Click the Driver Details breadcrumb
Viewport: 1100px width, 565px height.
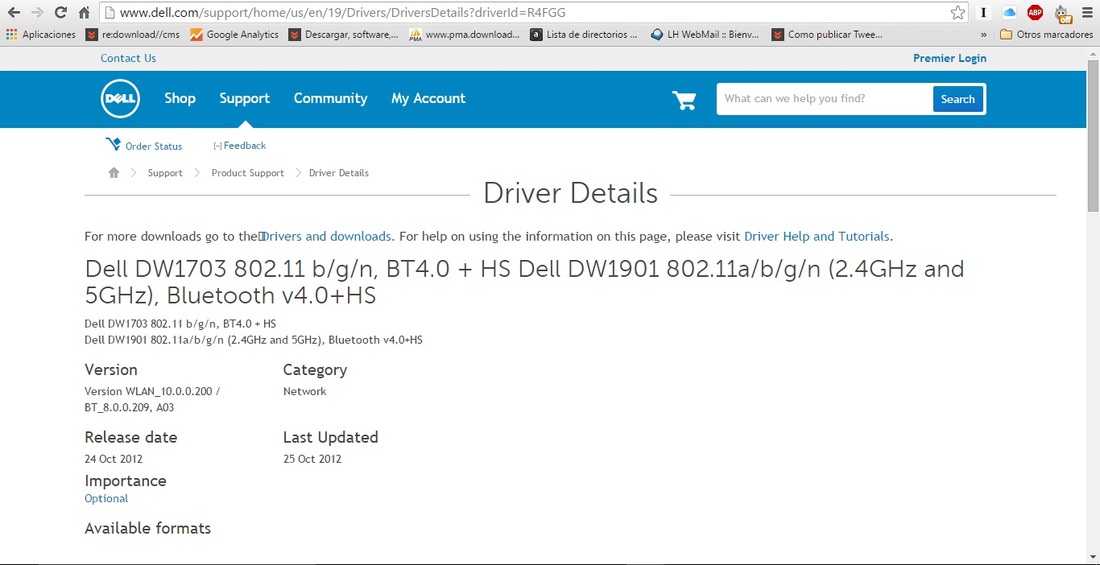pos(339,173)
